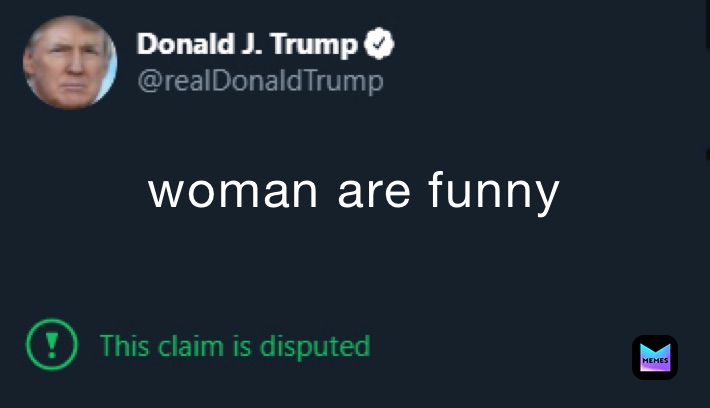The height and width of the screenshot is (408, 710).
Task: Click the '@' symbol in the handle
Action: (x=145, y=81)
